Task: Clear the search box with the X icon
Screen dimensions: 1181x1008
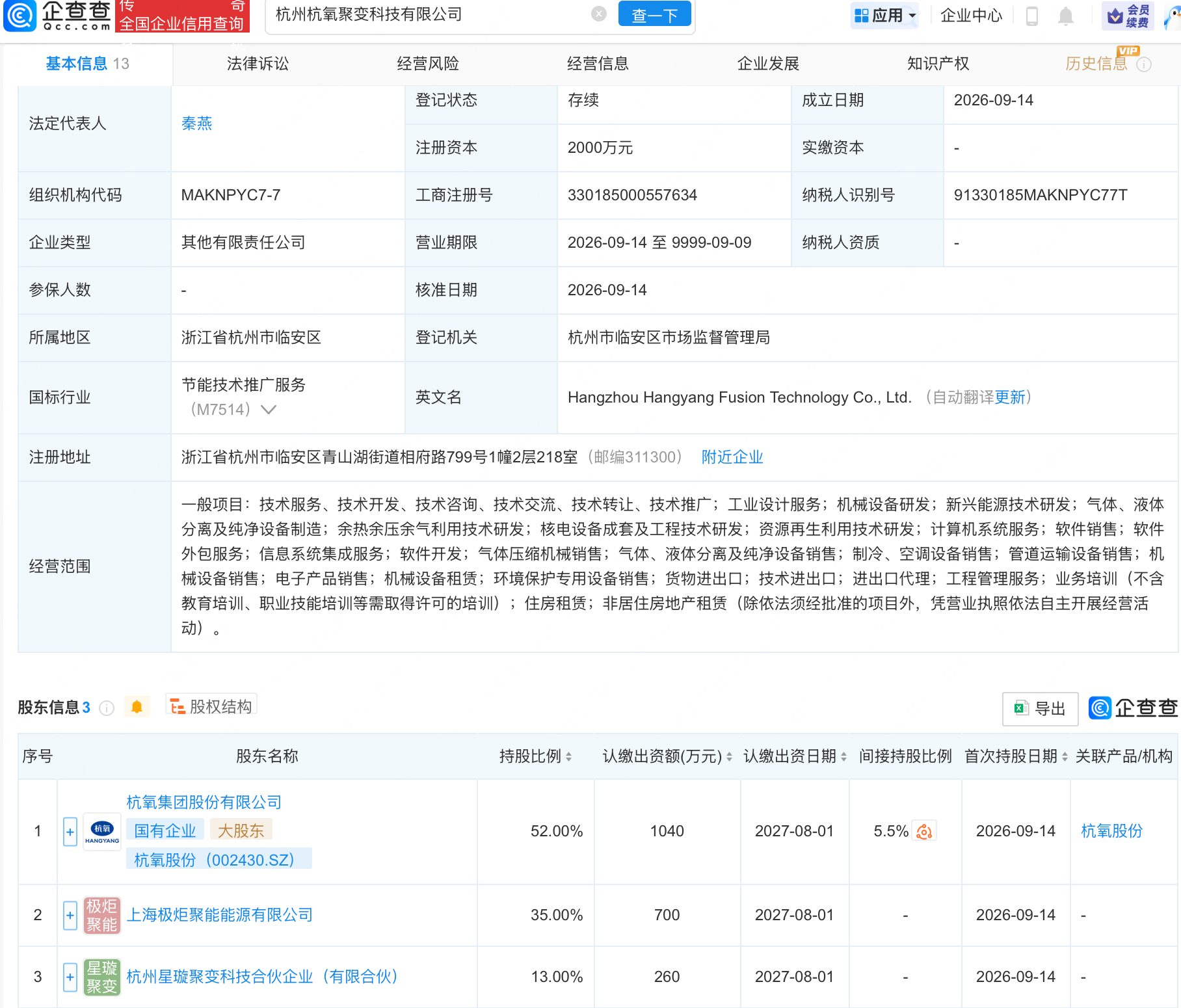Action: coord(599,14)
